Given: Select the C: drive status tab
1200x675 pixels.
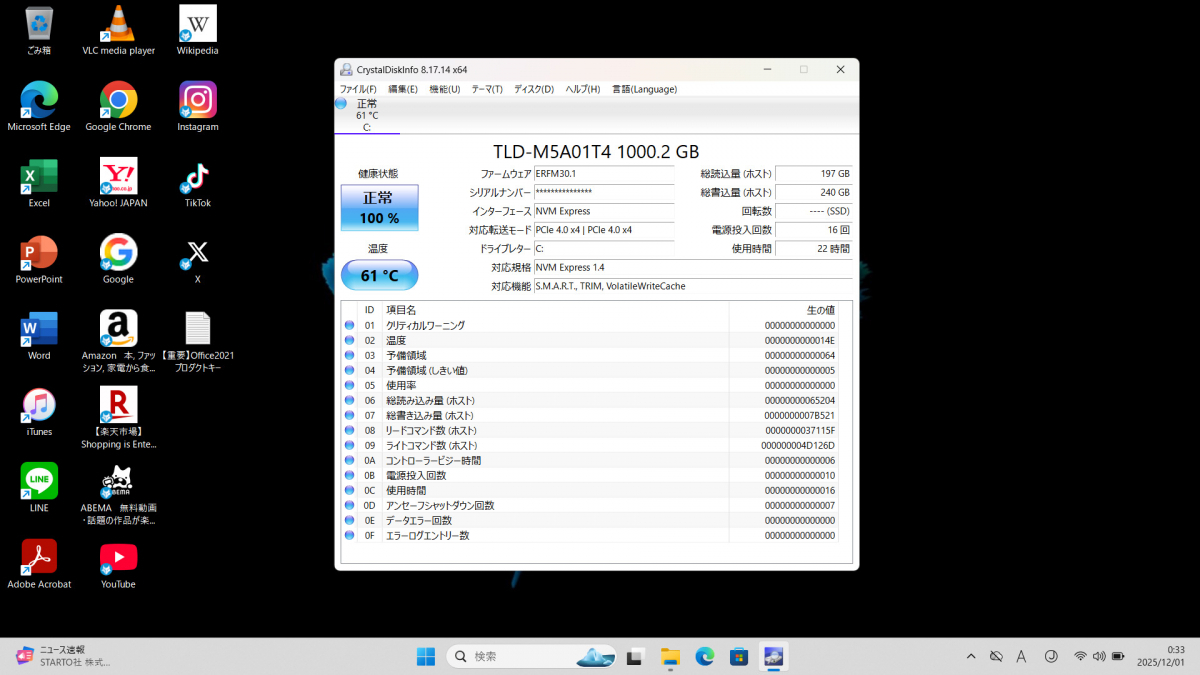Looking at the screenshot, I should pyautogui.click(x=367, y=115).
